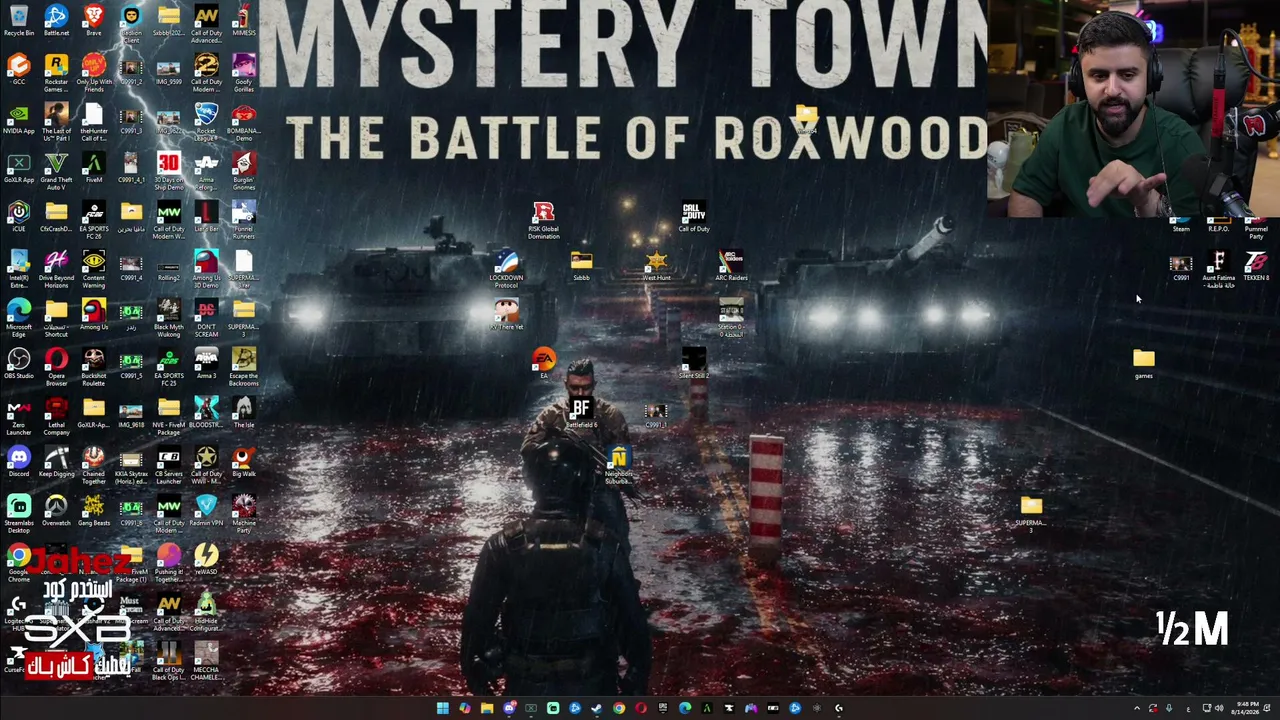Open the GoXLR App desktop shortcut
The width and height of the screenshot is (1280, 720).
pyautogui.click(x=19, y=169)
